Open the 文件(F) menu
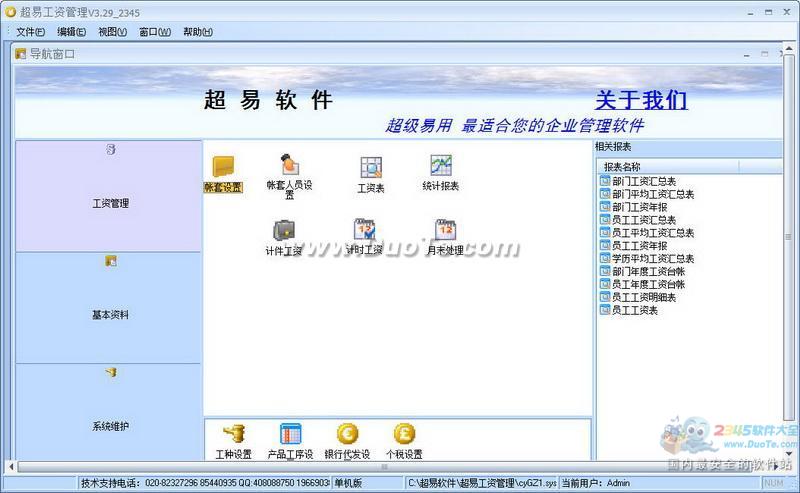The image size is (800, 493). click(x=30, y=32)
